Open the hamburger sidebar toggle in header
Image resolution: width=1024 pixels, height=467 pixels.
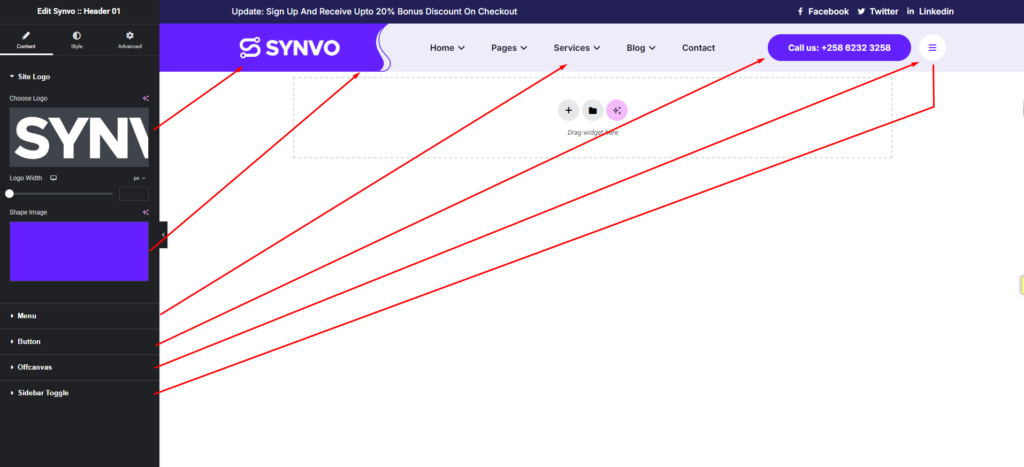(x=932, y=48)
